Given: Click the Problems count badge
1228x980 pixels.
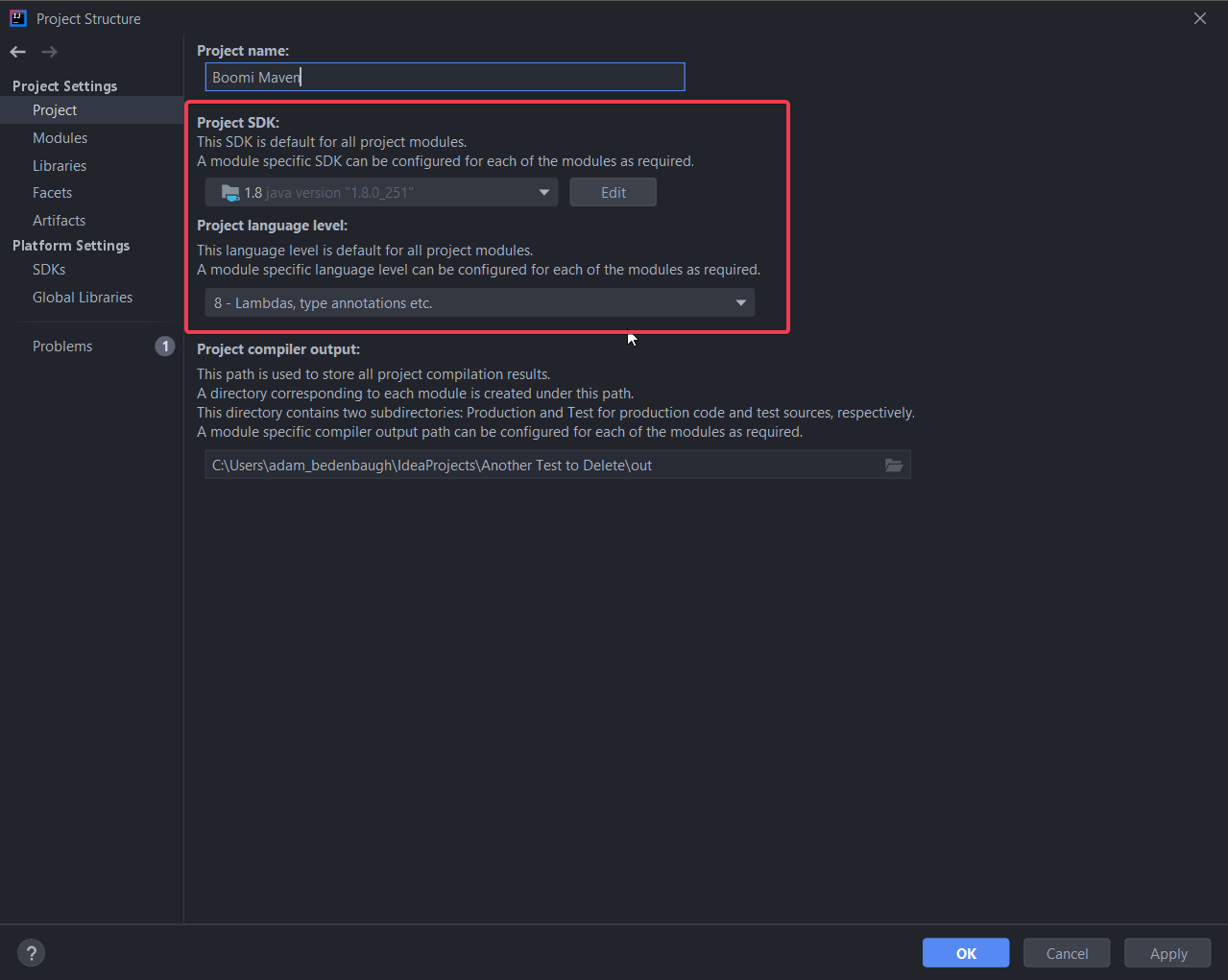Looking at the screenshot, I should click(x=164, y=346).
